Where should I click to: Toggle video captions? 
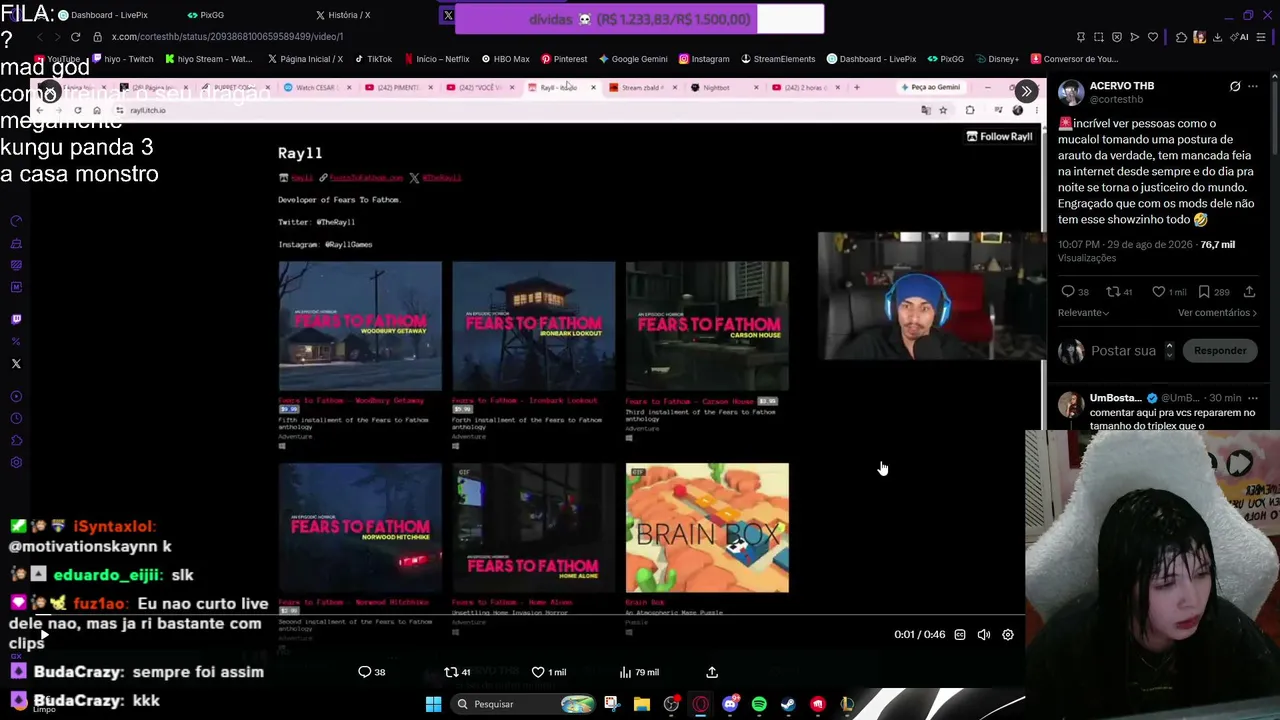(x=960, y=635)
